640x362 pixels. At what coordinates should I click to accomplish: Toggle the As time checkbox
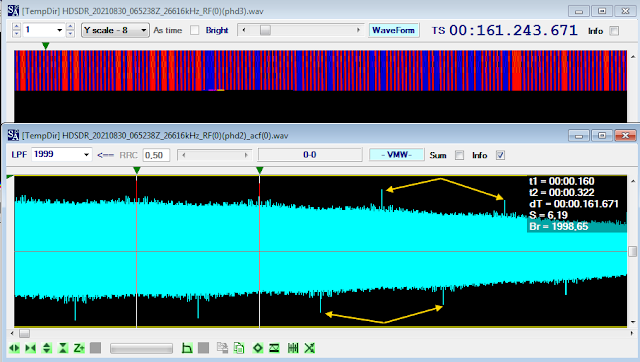tap(195, 30)
